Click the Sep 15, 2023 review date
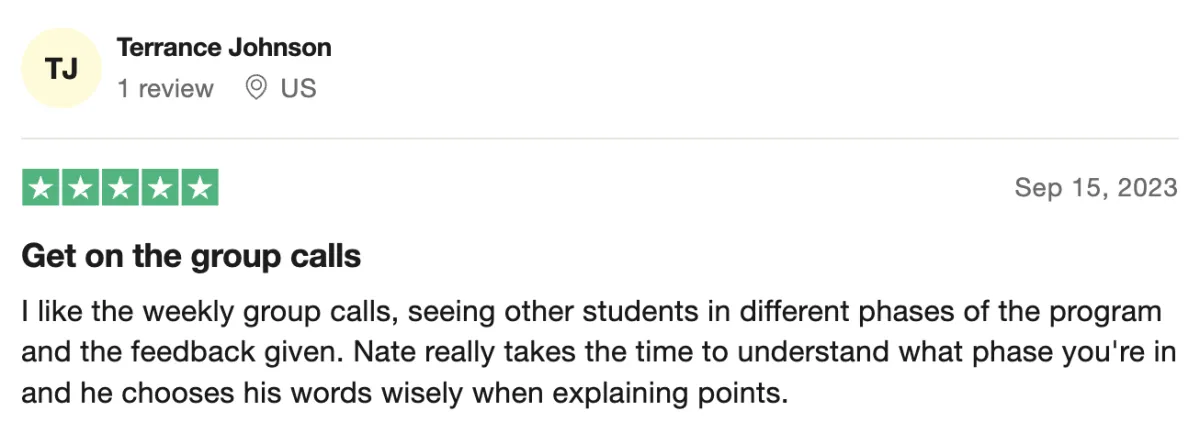 pyautogui.click(x=1096, y=188)
